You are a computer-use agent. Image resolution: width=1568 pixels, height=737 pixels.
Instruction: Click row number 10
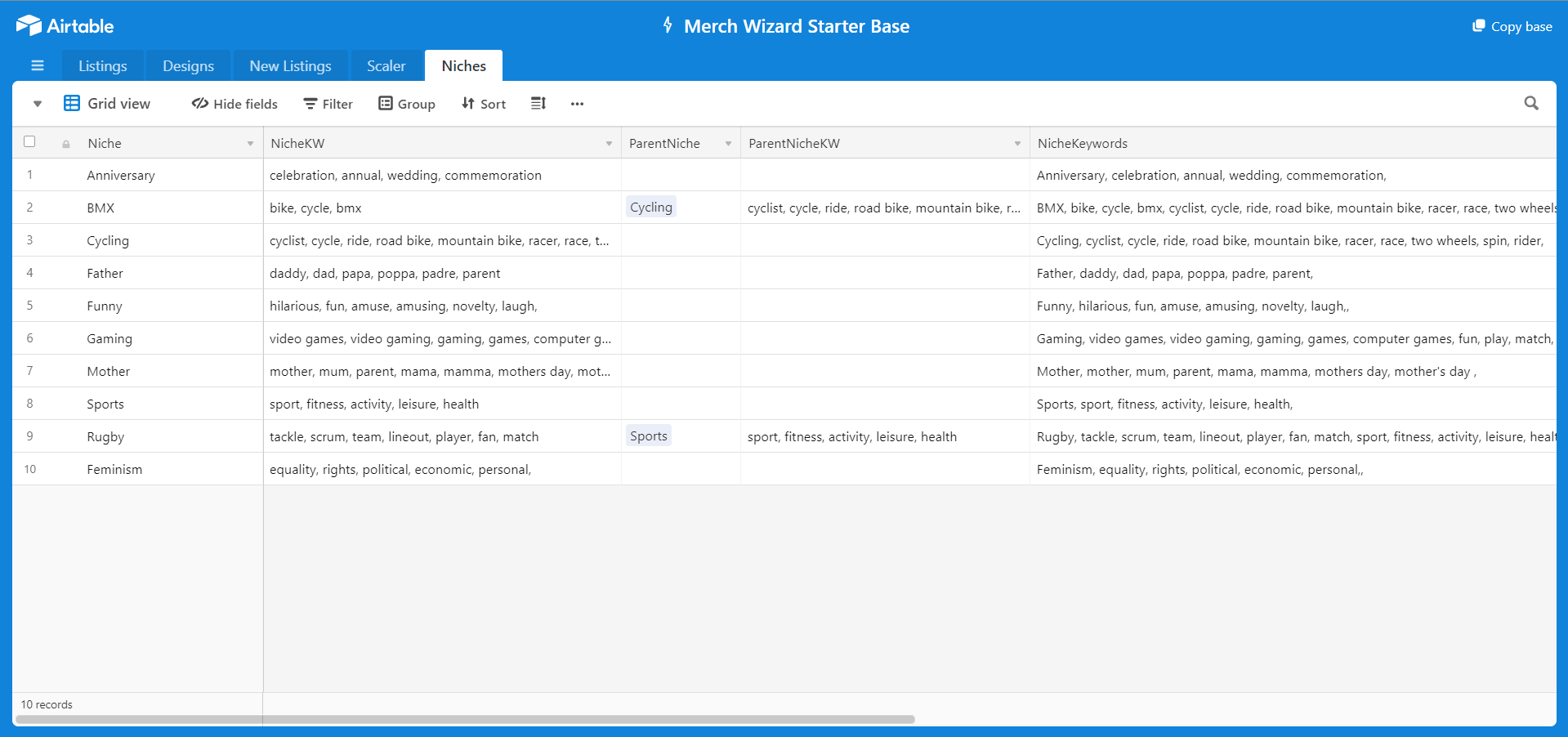(x=30, y=469)
